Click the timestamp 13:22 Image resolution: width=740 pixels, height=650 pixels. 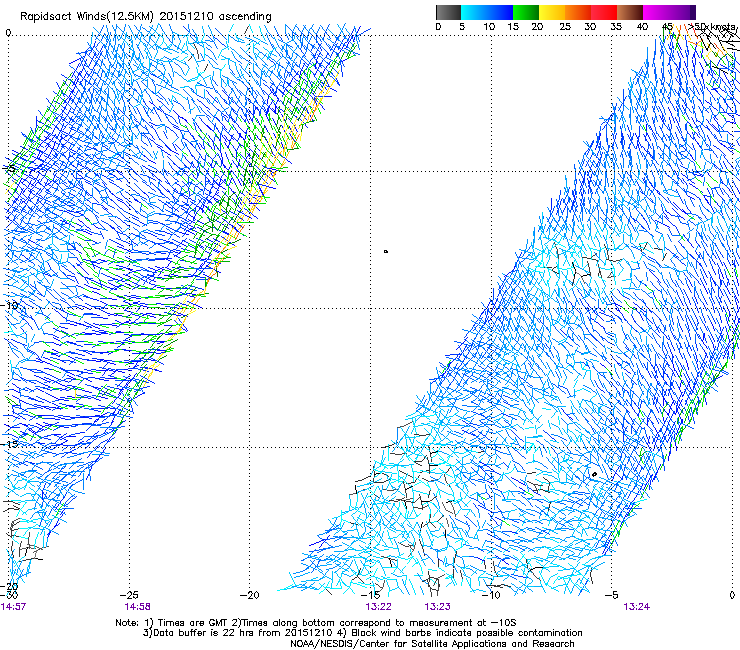point(378,607)
